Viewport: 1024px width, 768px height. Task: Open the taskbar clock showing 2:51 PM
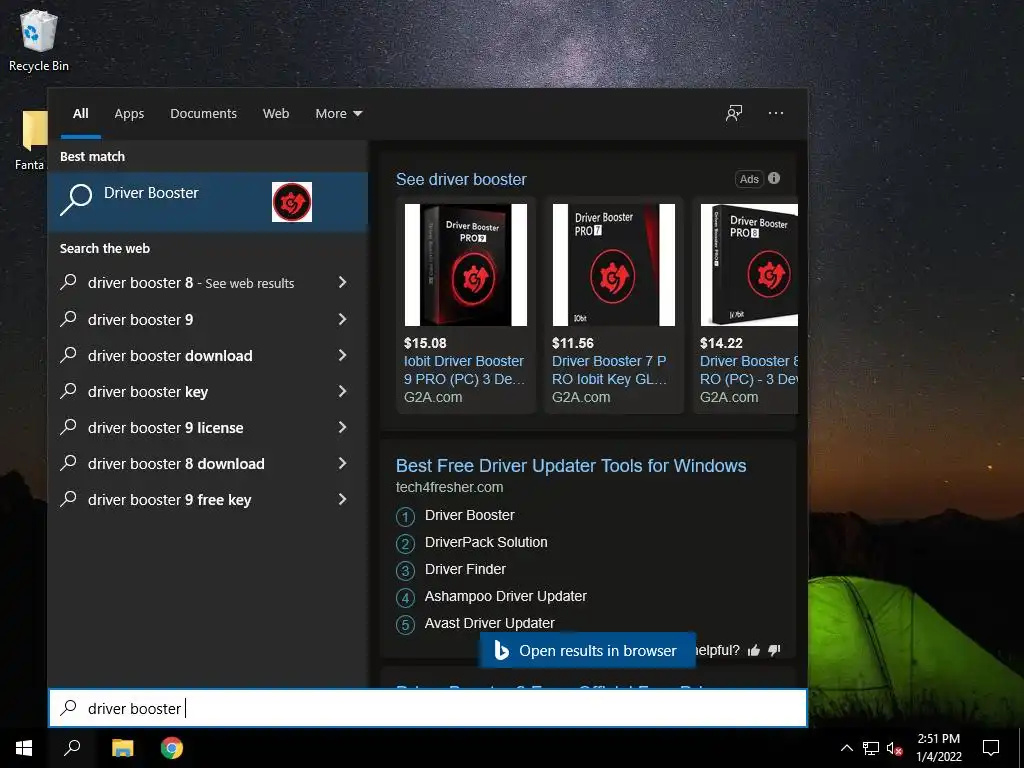[x=938, y=748]
